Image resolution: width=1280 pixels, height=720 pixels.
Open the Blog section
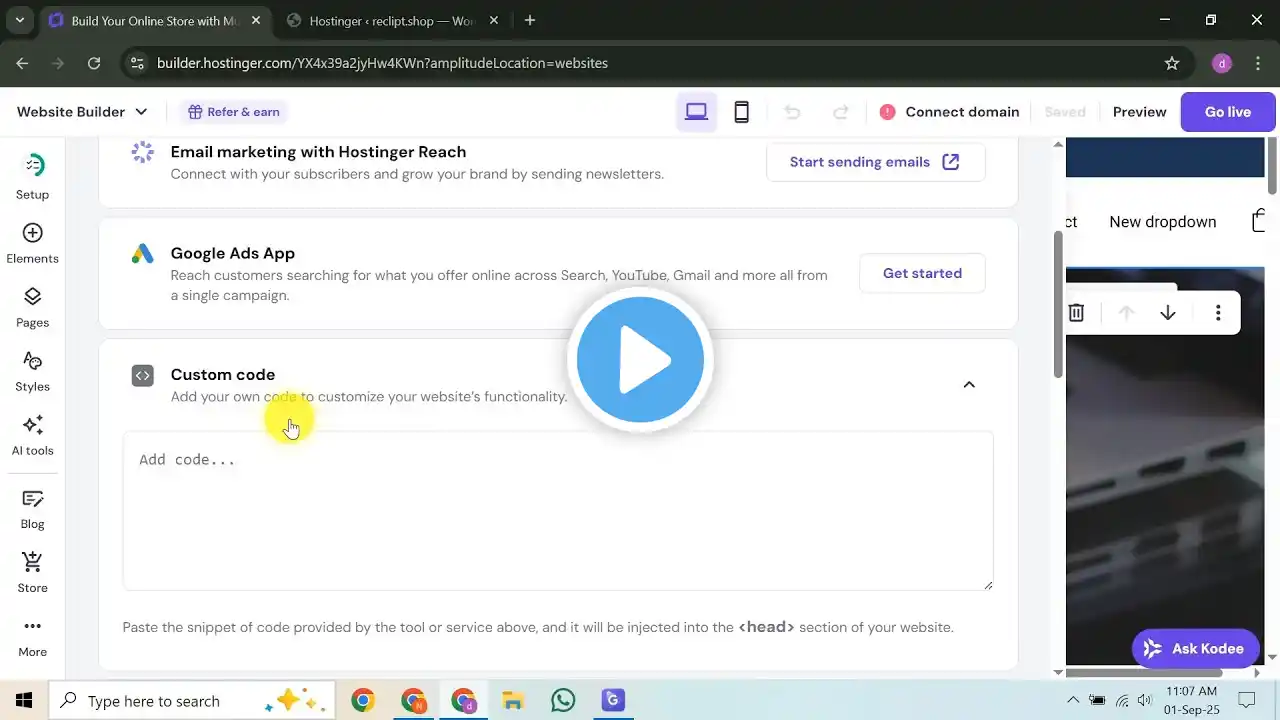click(x=32, y=508)
